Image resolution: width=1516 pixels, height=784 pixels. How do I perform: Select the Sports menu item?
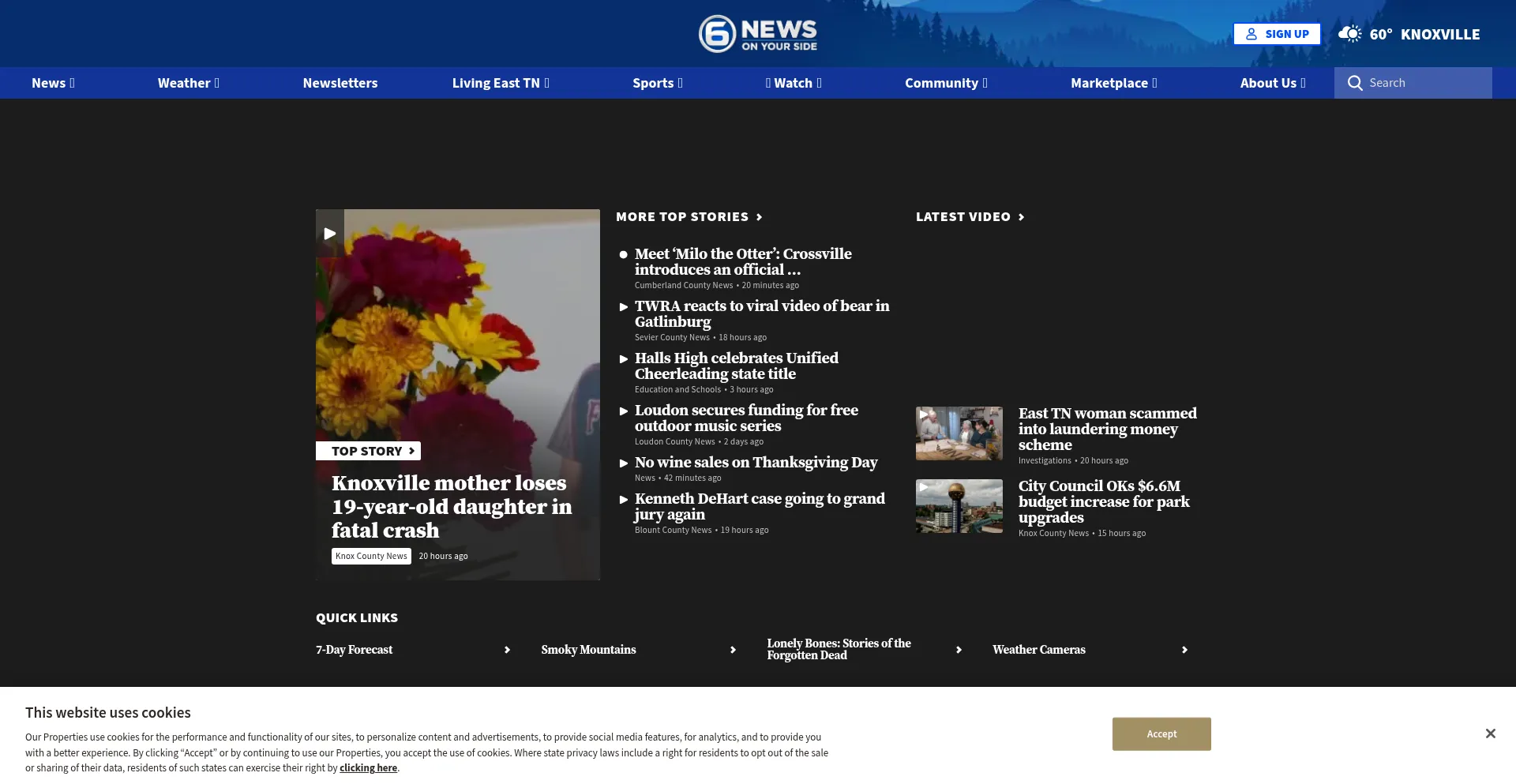[x=657, y=83]
